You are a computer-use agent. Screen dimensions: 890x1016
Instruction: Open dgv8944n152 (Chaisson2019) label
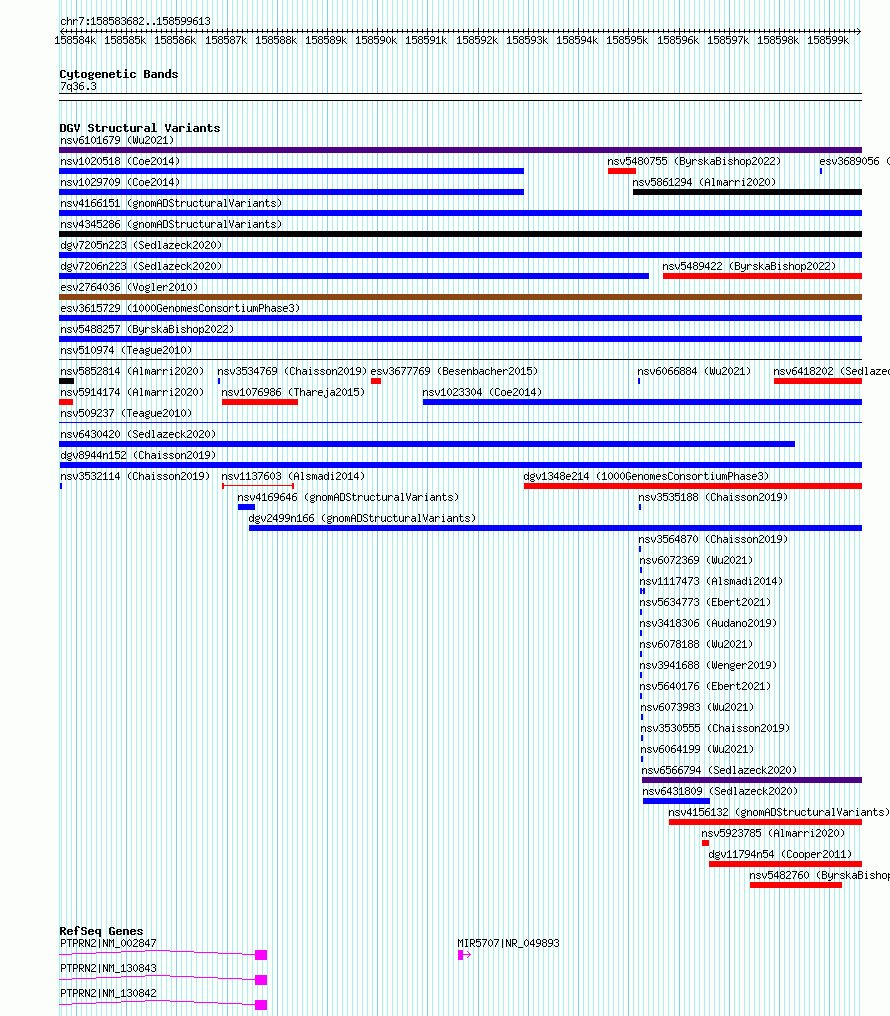pos(138,456)
